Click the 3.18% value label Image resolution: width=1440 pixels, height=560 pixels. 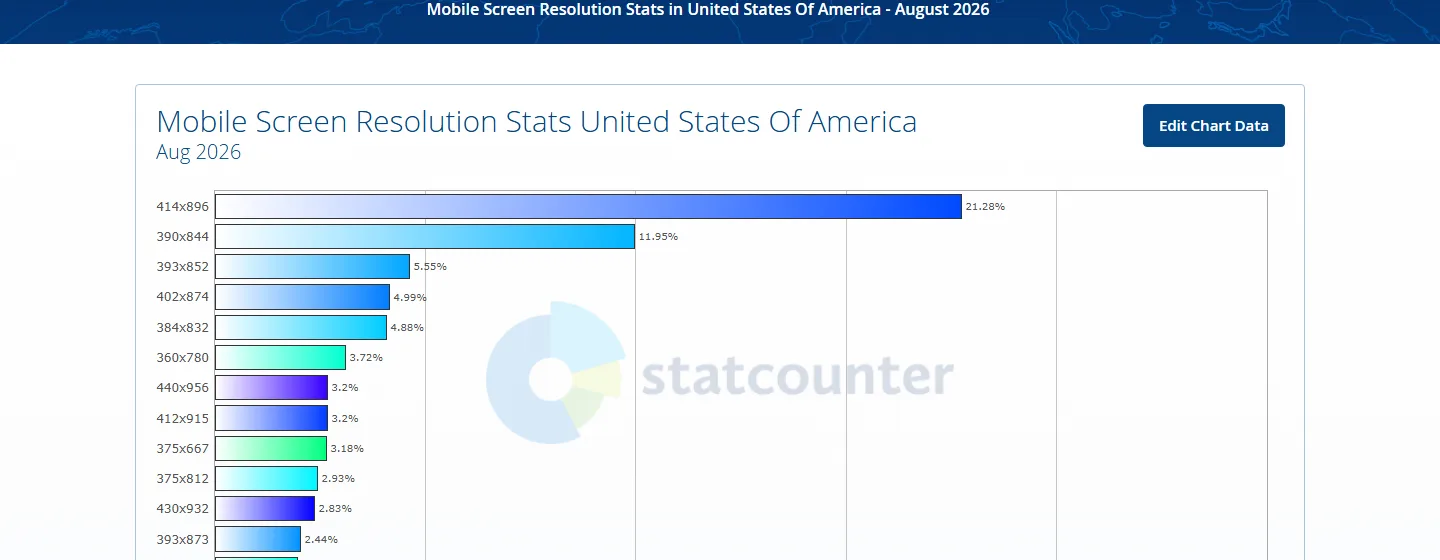tap(347, 448)
